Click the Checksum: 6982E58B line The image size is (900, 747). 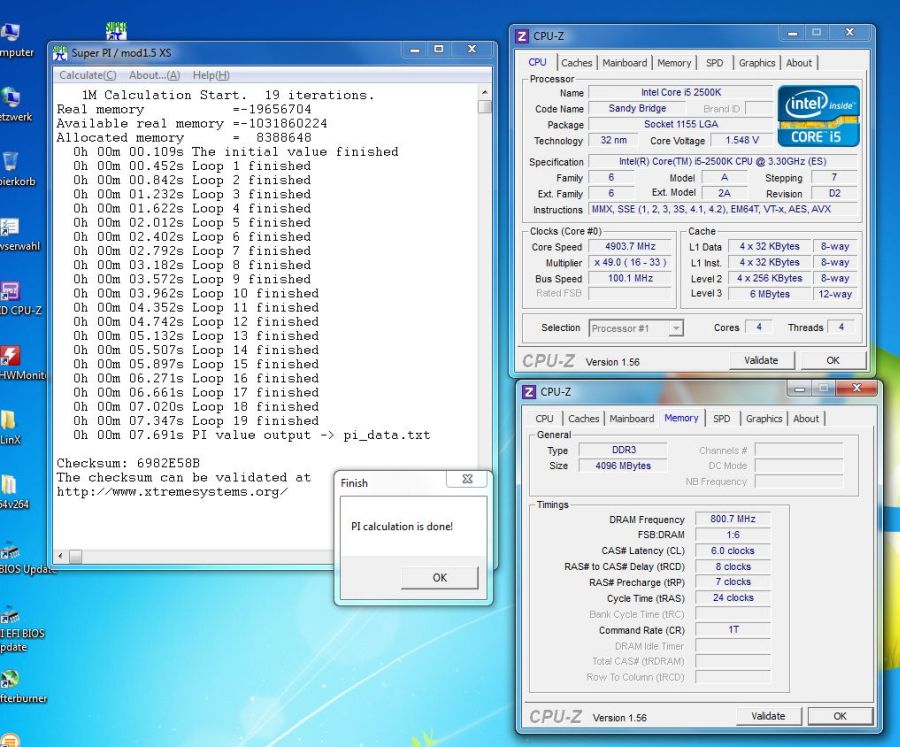(x=128, y=463)
